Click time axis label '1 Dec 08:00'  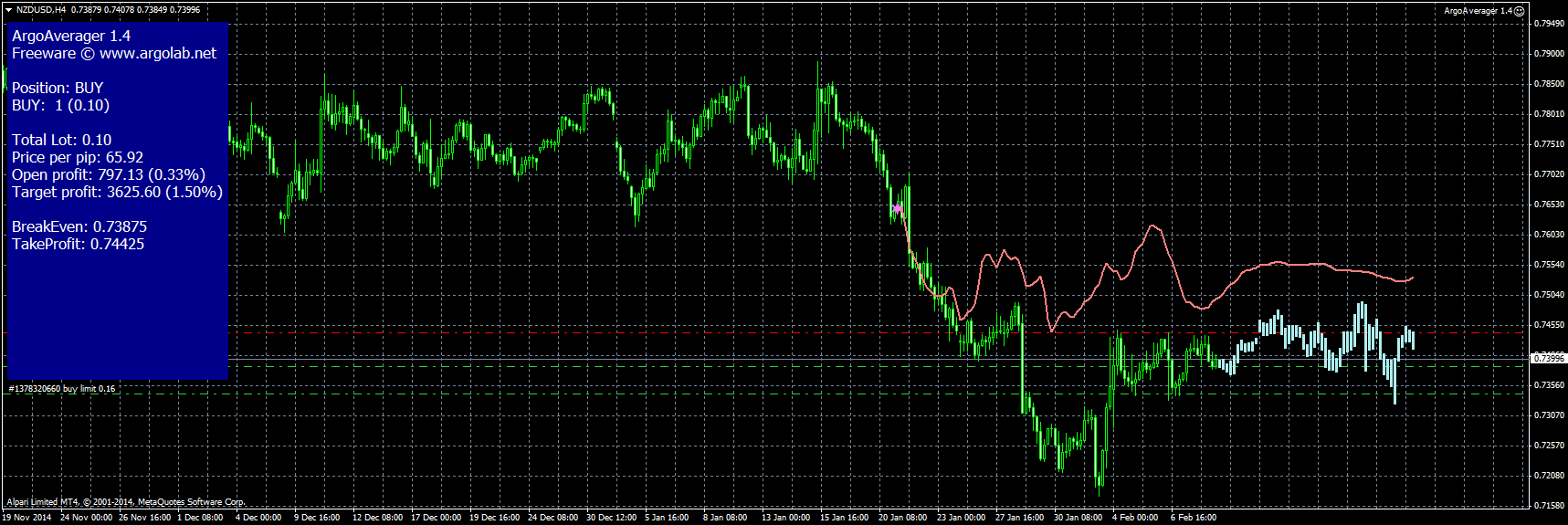click(x=200, y=518)
